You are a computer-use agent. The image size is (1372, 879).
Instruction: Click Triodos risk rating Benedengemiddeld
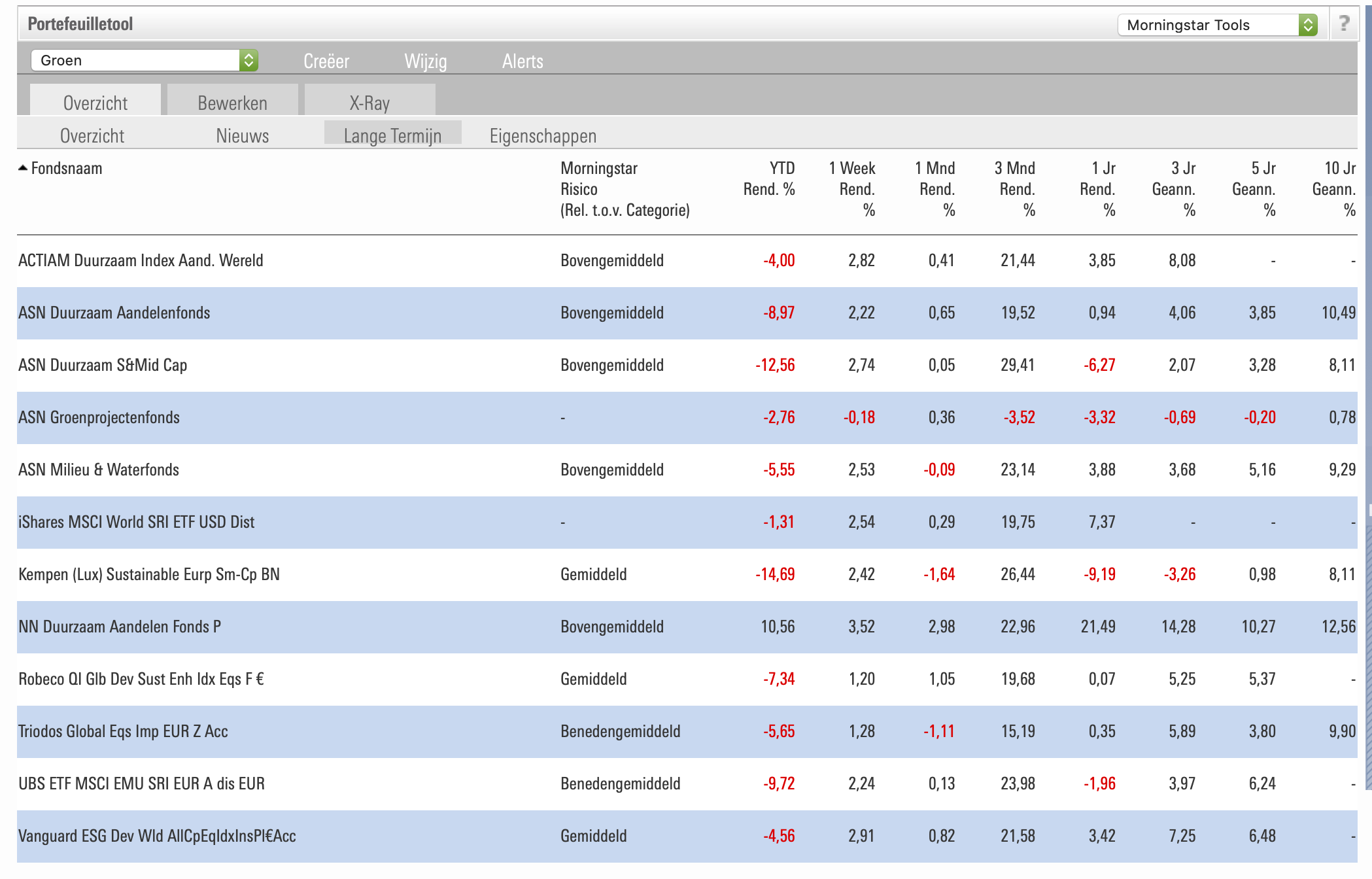[621, 731]
